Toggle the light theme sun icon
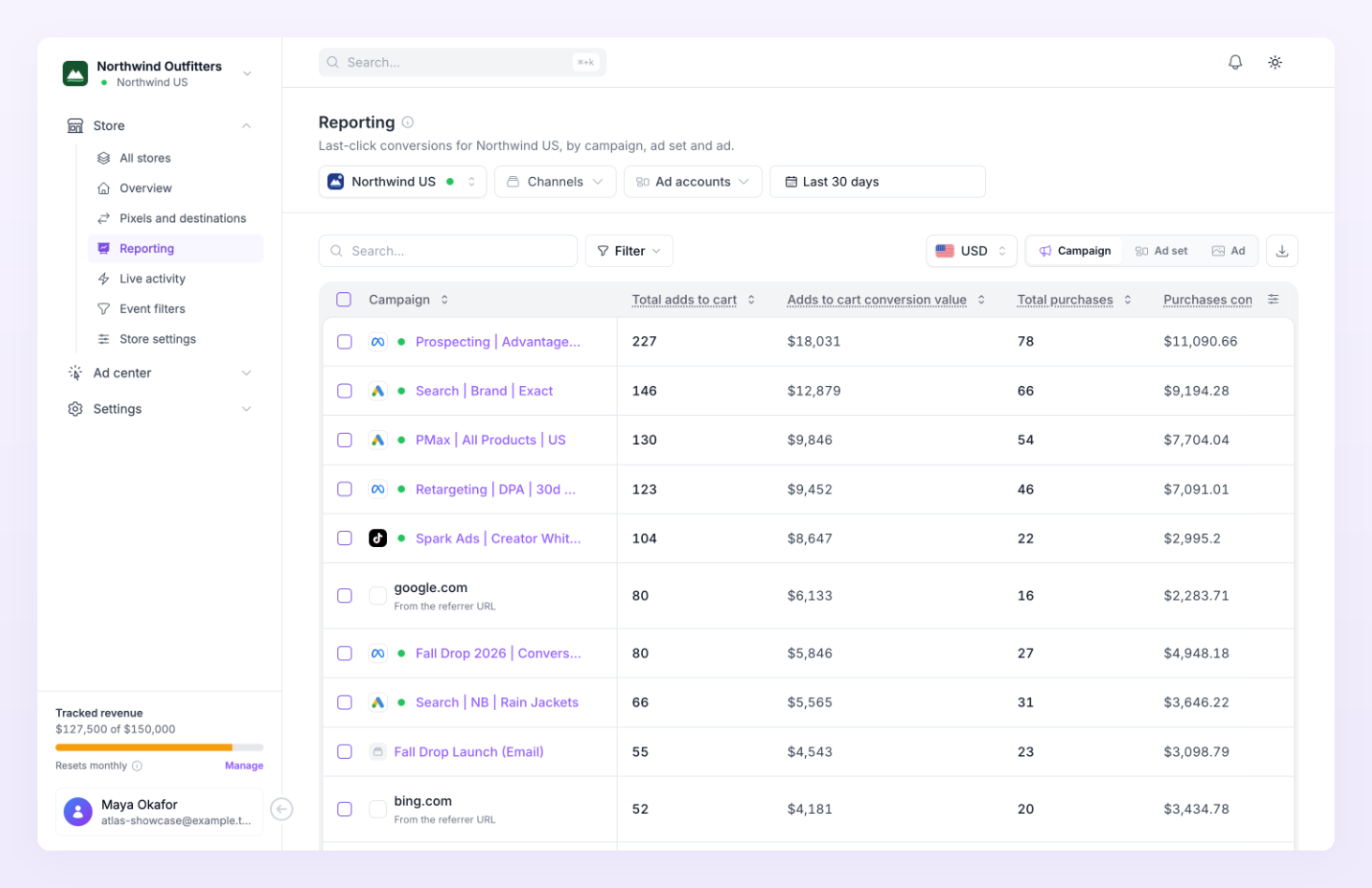This screenshot has height=888, width=1372. click(1275, 62)
